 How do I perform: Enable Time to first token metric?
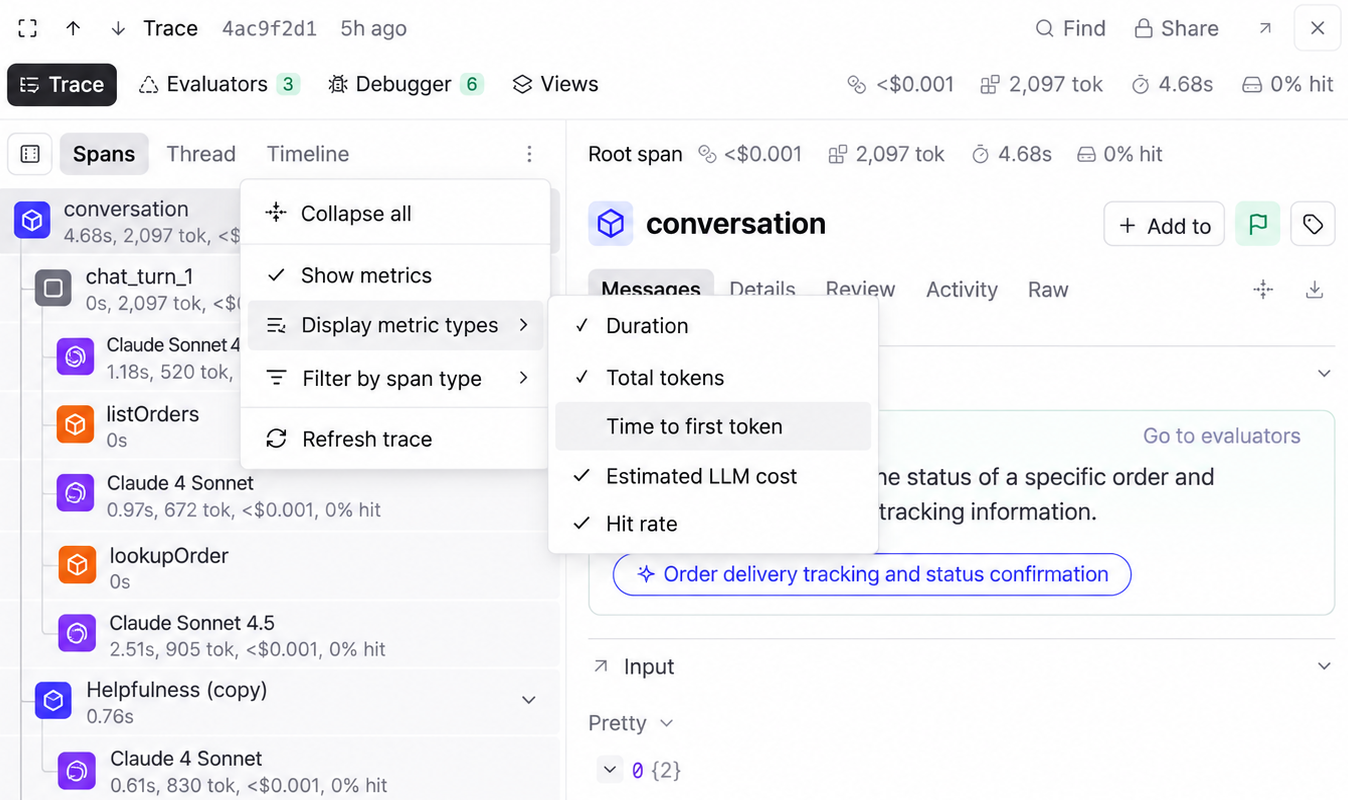[x=713, y=426]
